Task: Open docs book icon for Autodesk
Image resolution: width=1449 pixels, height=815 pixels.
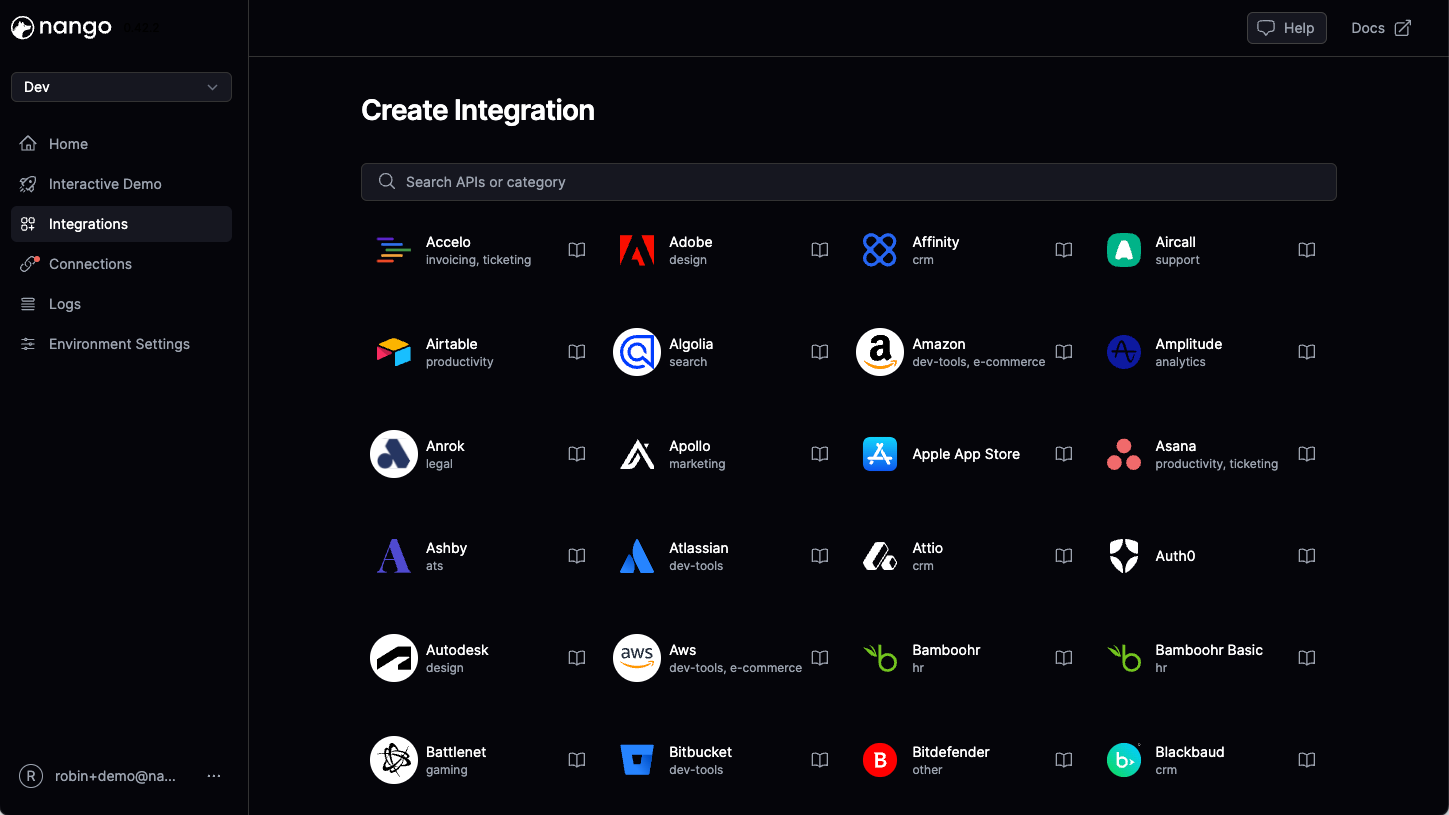Action: [577, 658]
